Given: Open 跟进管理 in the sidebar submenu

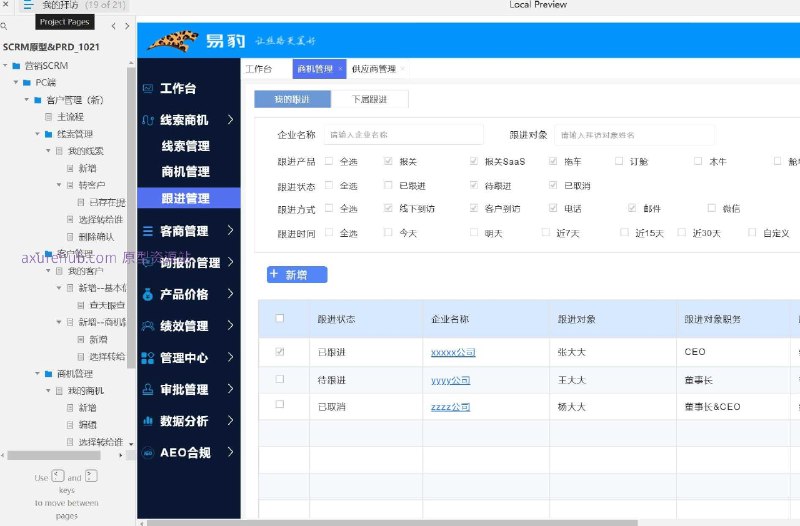Looking at the screenshot, I should (x=189, y=198).
